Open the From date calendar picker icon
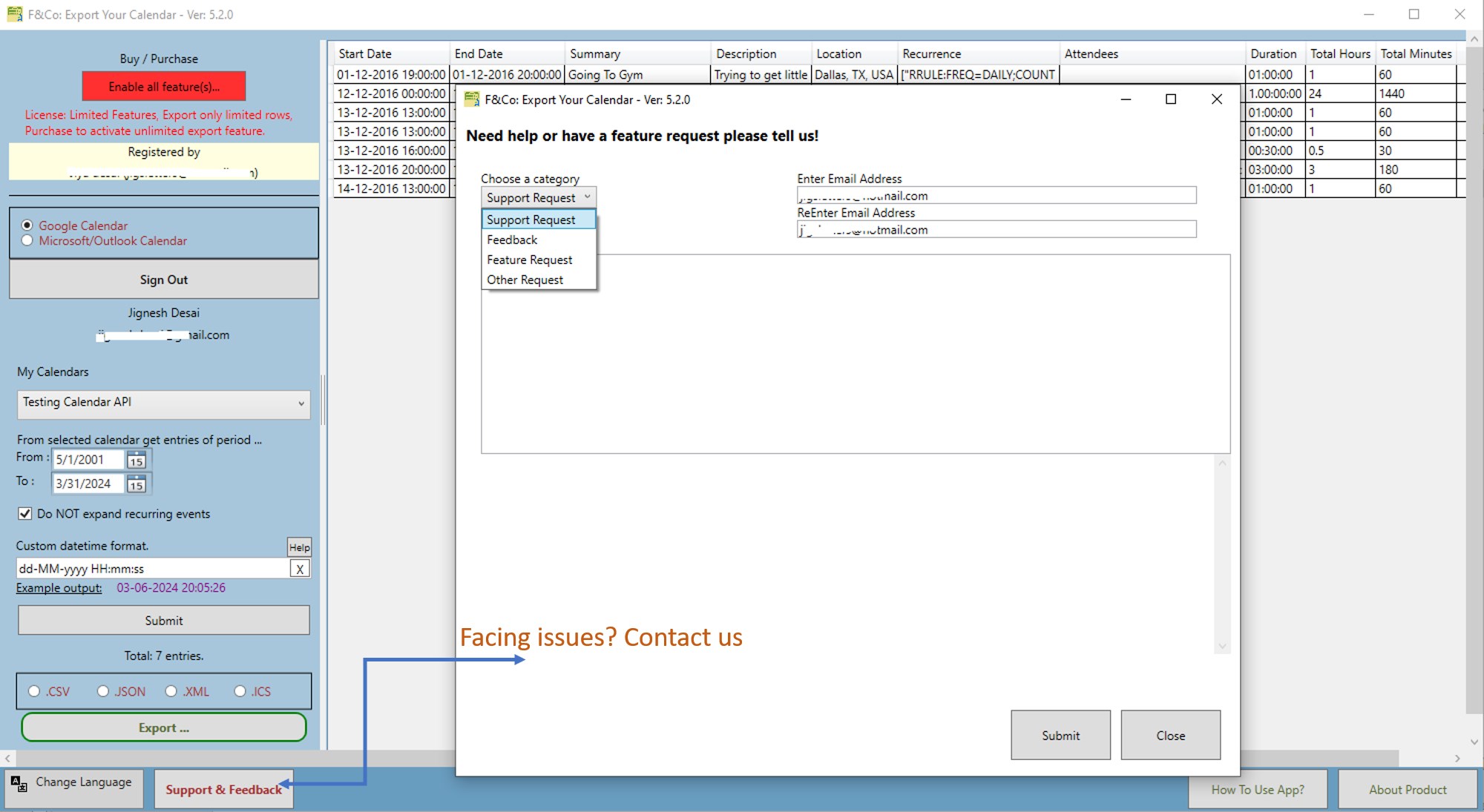Image resolution: width=1484 pixels, height=812 pixels. tap(136, 460)
